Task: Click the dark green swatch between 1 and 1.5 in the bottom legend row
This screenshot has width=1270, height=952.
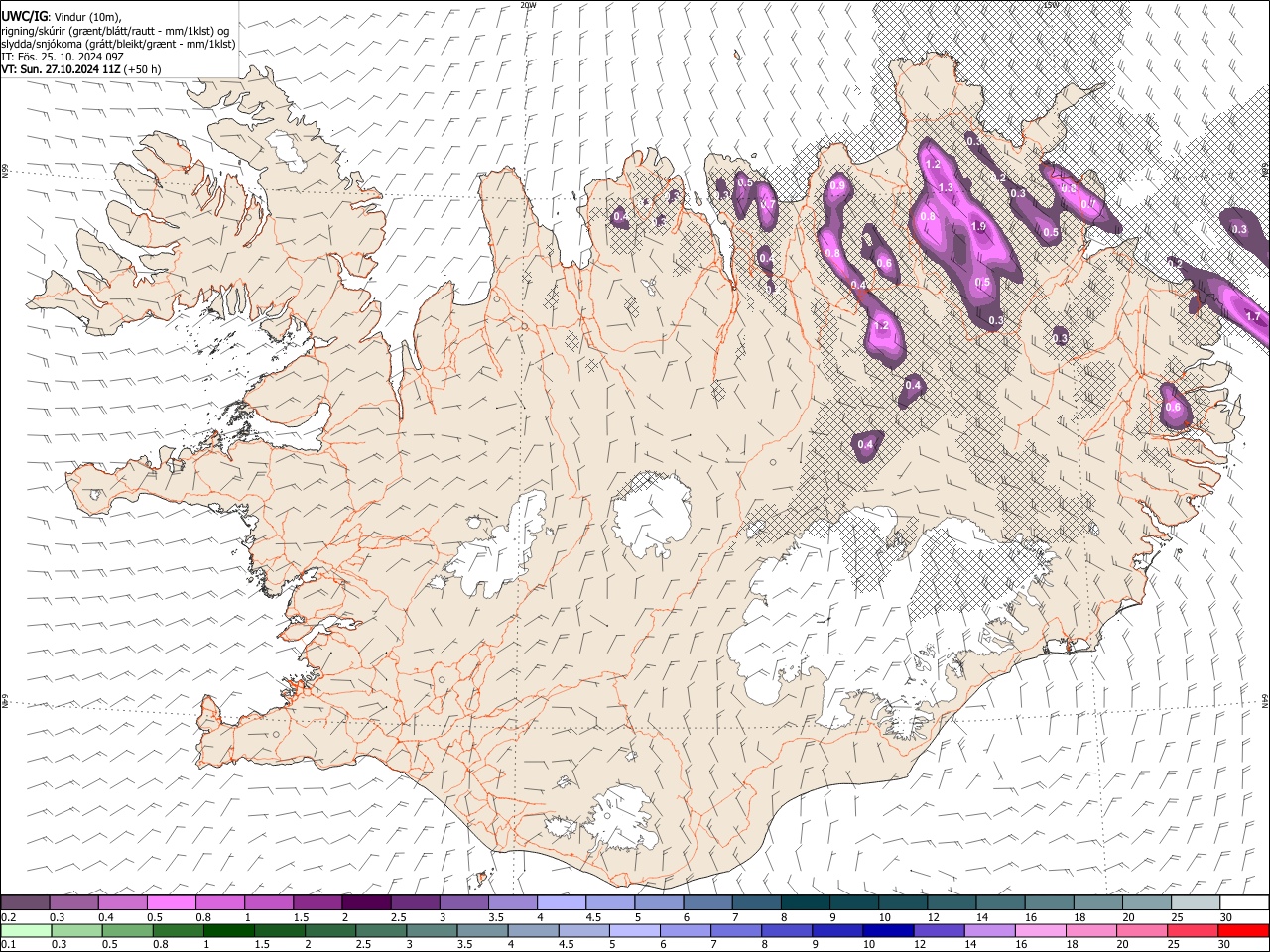Action: (229, 930)
